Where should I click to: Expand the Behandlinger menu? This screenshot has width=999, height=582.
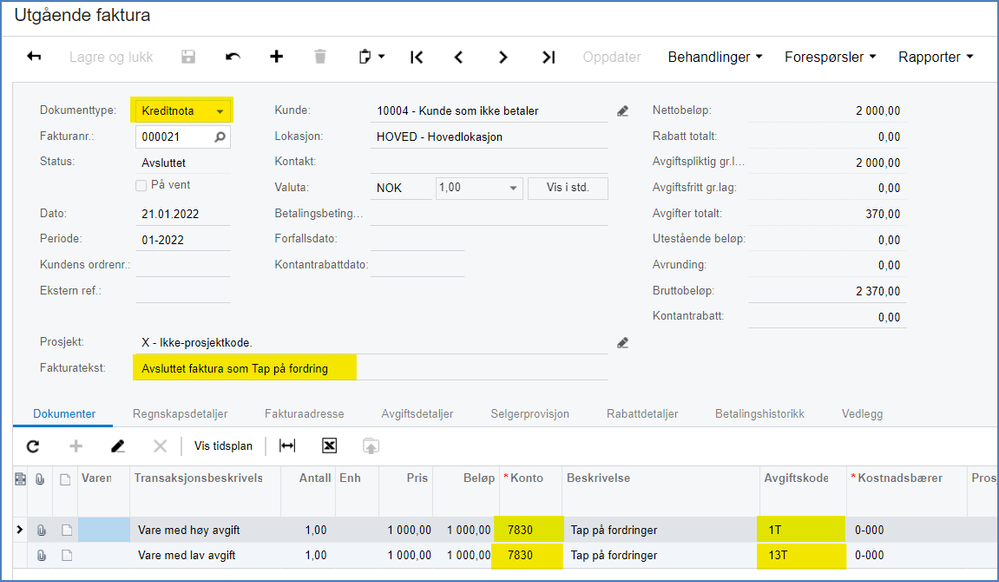(x=715, y=57)
